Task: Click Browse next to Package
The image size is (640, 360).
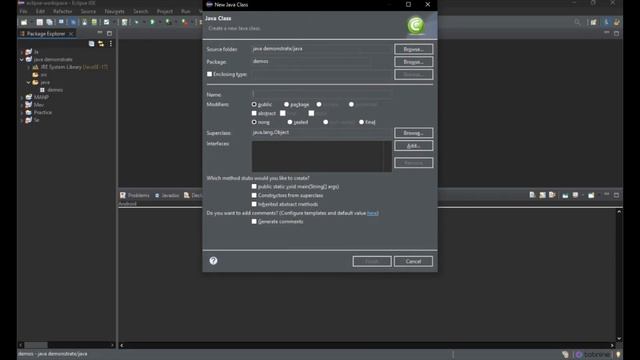Action: click(413, 62)
